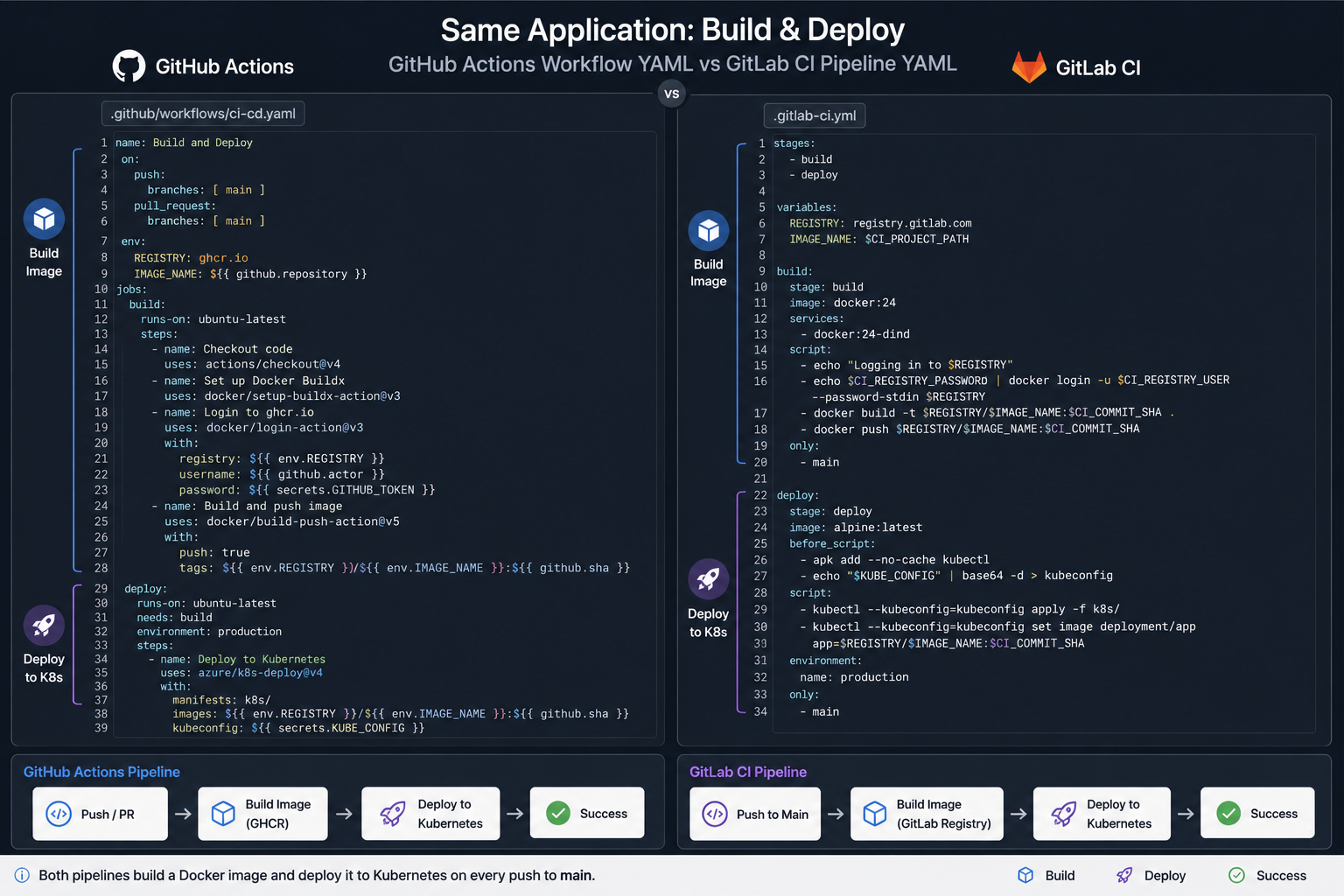Click the 'push: true' line
Image resolution: width=1344 pixels, height=896 pixels.
214,553
